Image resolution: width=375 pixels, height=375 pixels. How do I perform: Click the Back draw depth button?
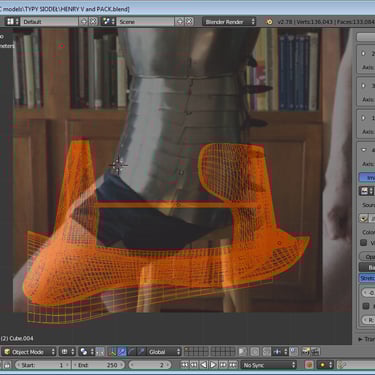(367, 267)
